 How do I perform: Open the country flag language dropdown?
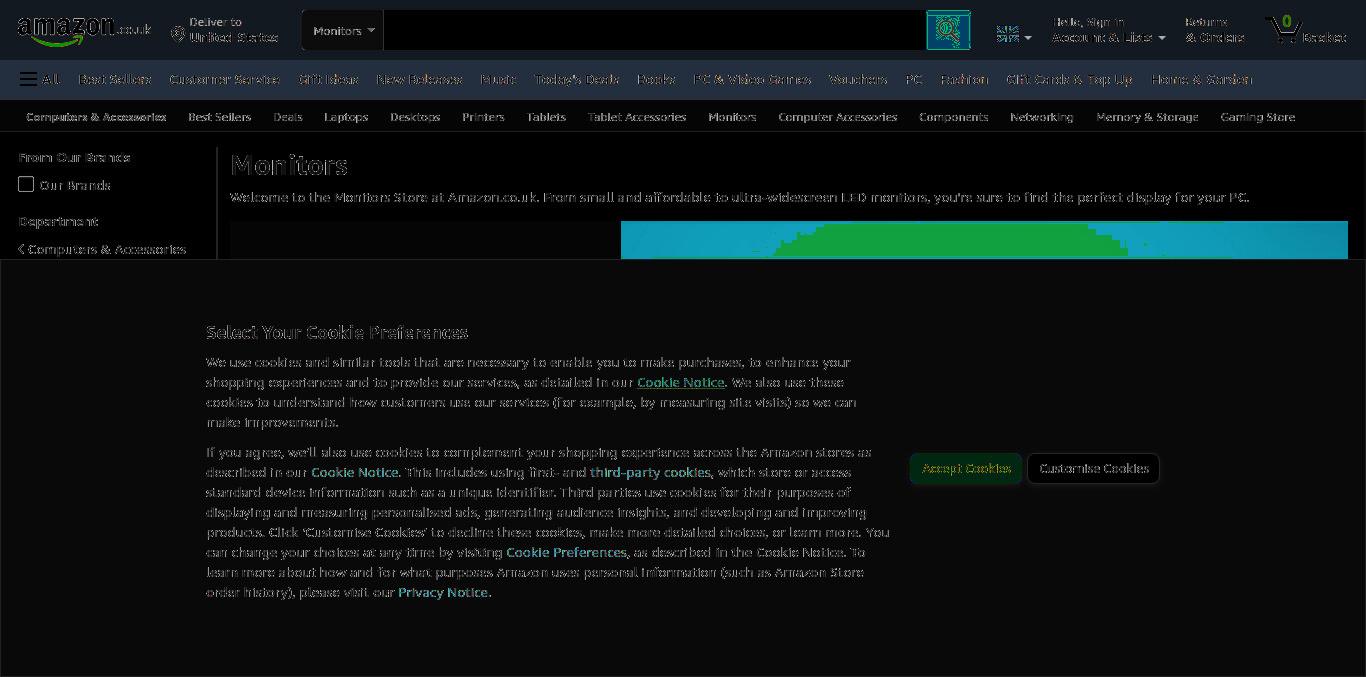(1014, 34)
